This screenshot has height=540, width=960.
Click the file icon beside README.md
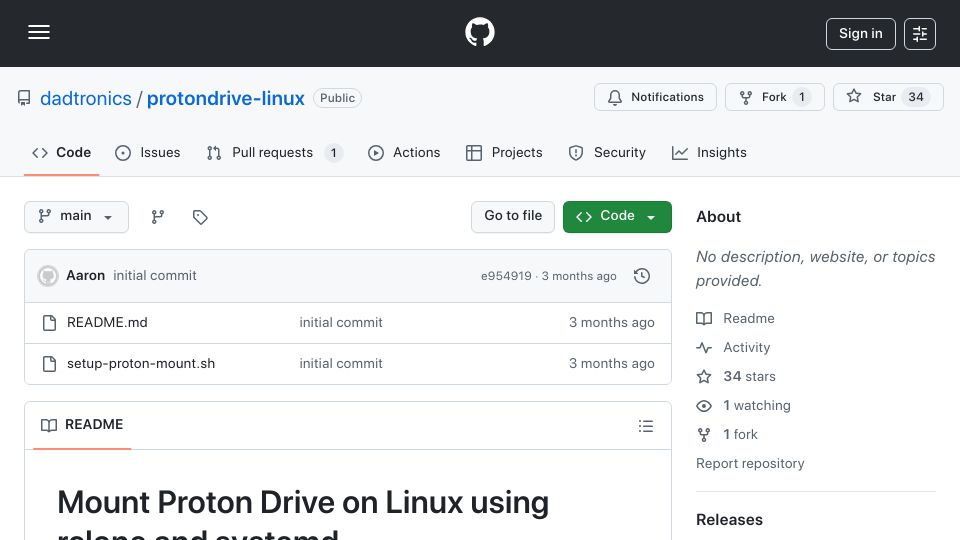[50, 323]
